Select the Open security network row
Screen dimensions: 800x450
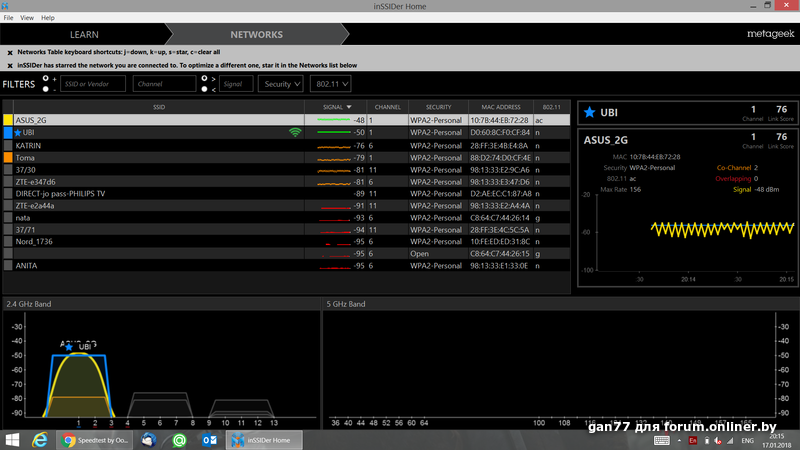tap(286, 254)
